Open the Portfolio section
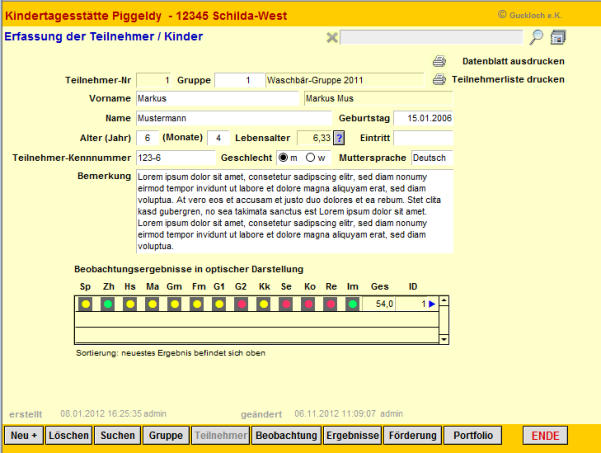Screen dimensions: 601x453 pyautogui.click(x=473, y=436)
